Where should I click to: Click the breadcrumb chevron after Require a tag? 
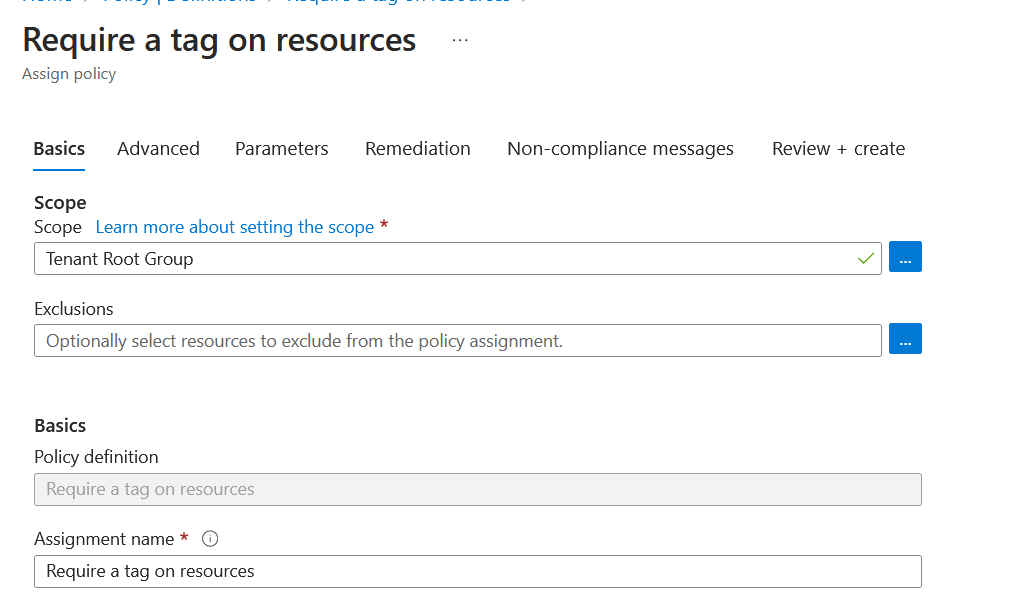(524, 3)
